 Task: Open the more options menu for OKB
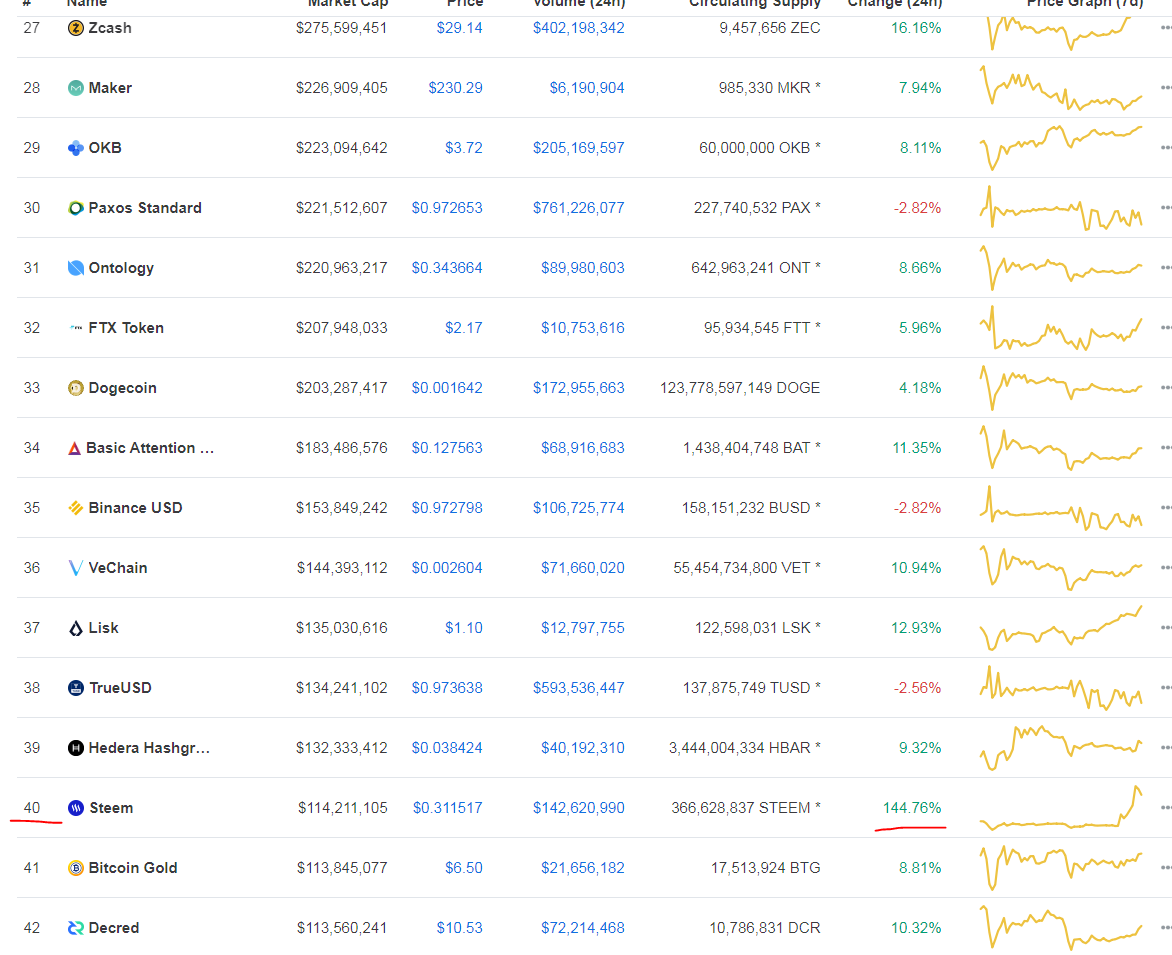1165,148
